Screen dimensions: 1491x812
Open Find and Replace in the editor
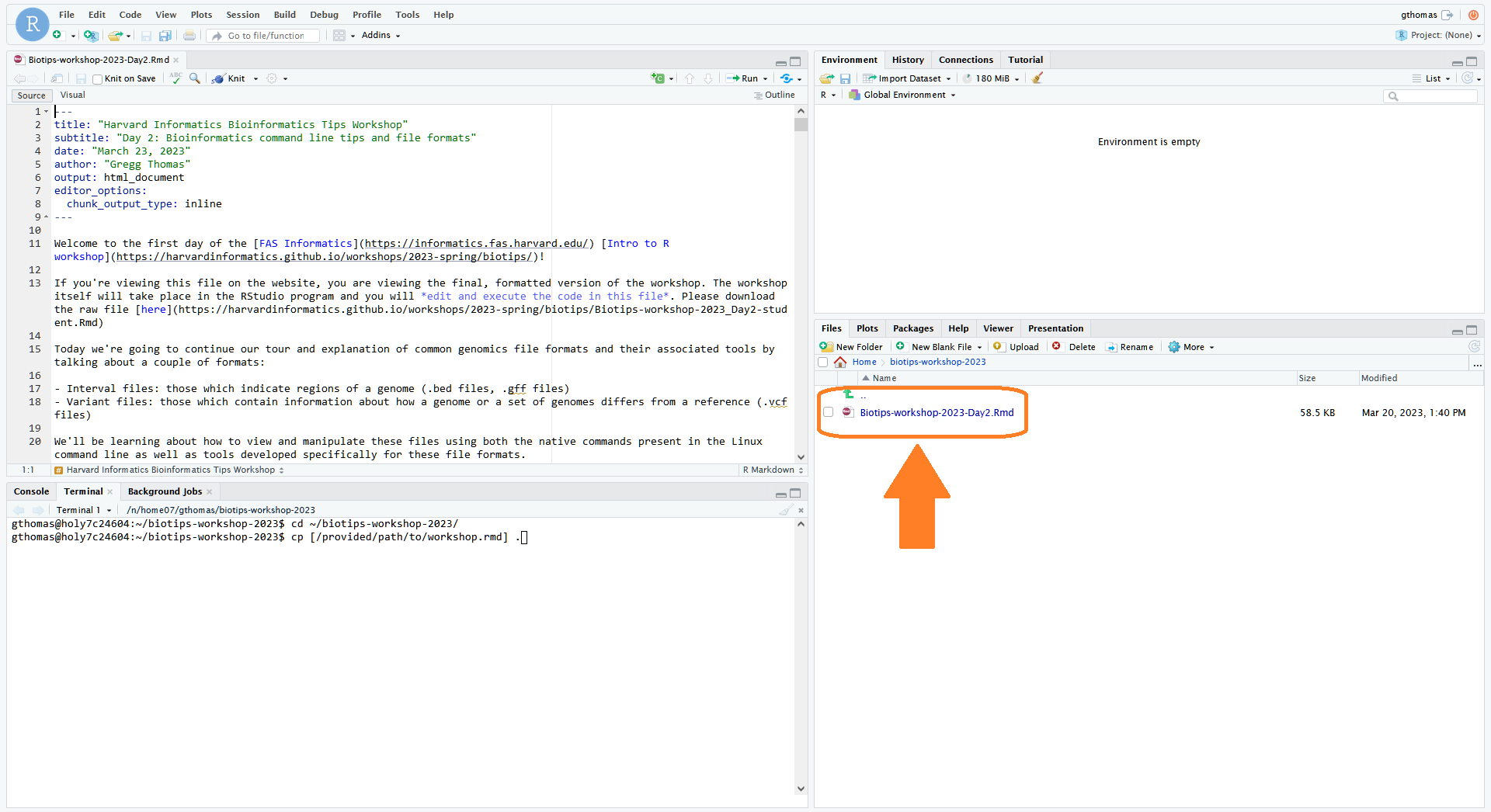(x=195, y=78)
